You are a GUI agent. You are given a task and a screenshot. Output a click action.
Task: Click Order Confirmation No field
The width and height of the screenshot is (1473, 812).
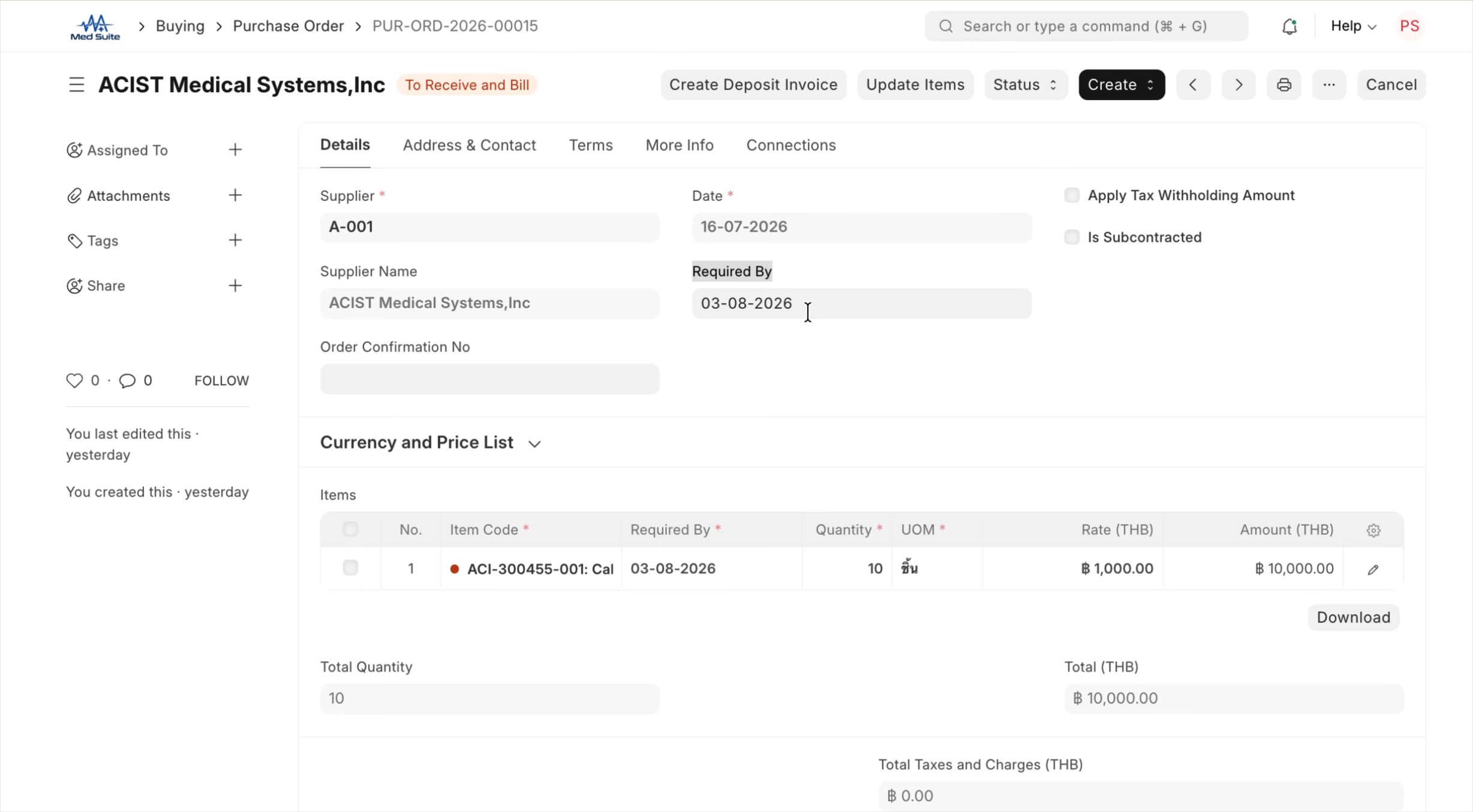pyautogui.click(x=489, y=379)
